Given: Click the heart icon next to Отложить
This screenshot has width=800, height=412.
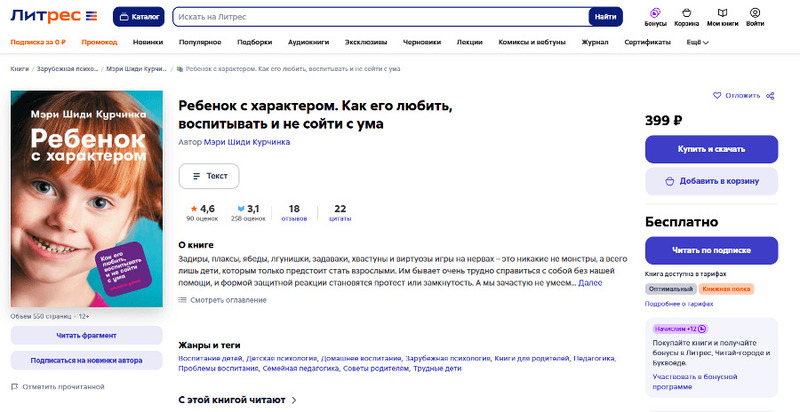Looking at the screenshot, I should [717, 95].
